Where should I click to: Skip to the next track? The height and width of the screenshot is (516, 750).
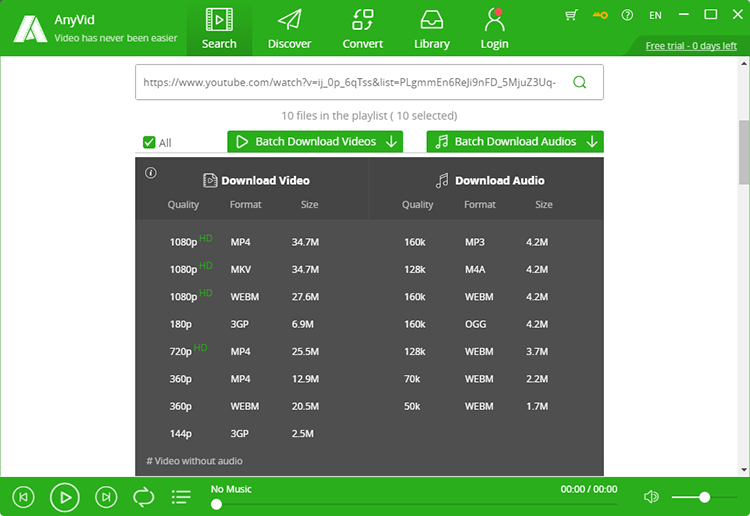pos(106,497)
